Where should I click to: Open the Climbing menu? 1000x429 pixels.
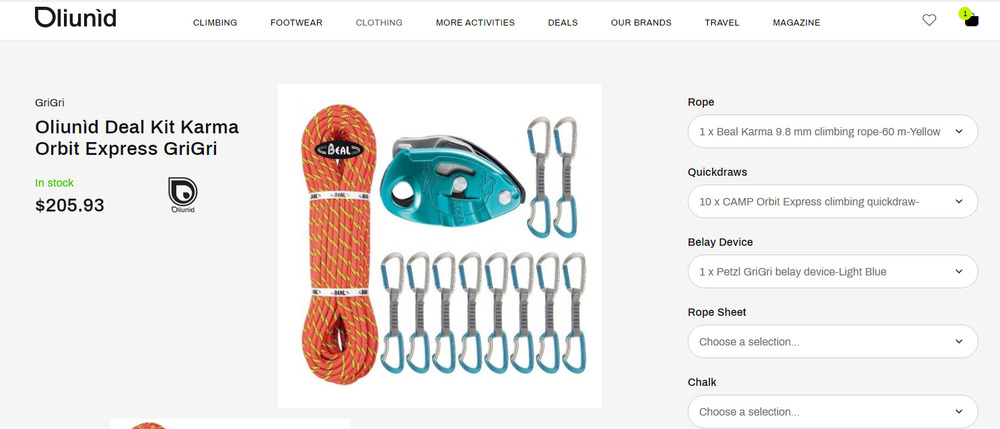[215, 22]
